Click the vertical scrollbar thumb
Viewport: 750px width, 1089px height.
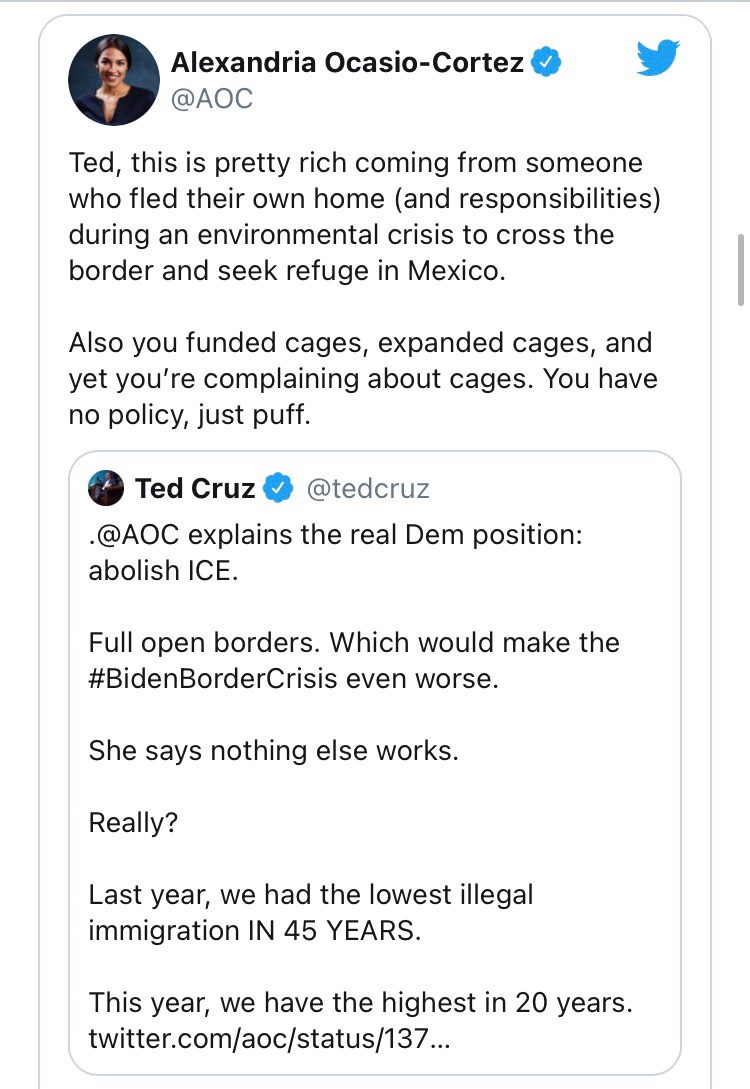740,270
